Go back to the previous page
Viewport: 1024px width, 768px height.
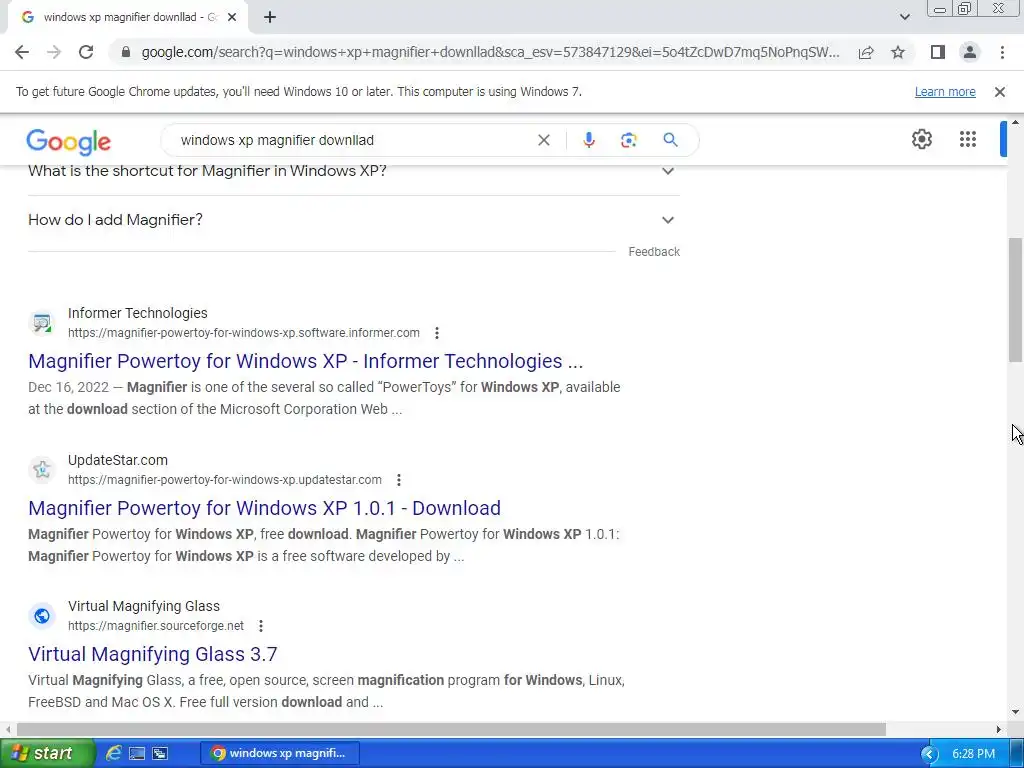pos(22,52)
